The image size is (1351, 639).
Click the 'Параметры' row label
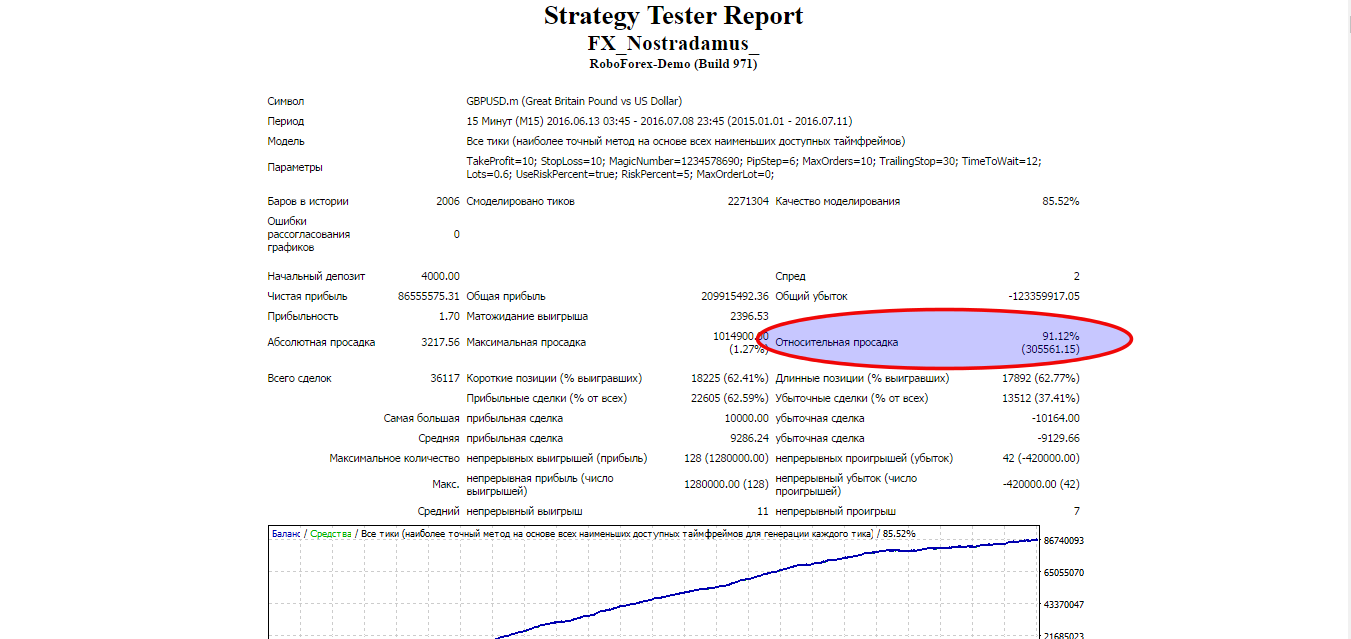tap(295, 167)
